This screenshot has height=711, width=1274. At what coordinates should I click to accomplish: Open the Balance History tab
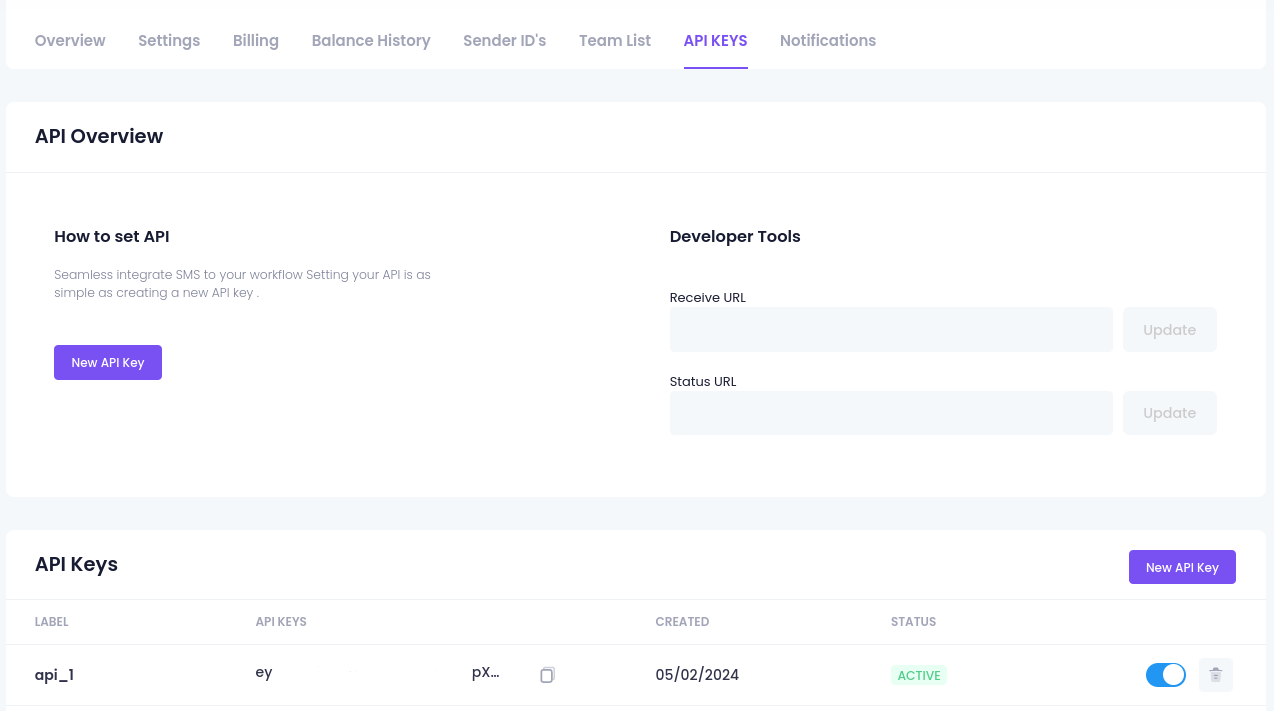(371, 41)
